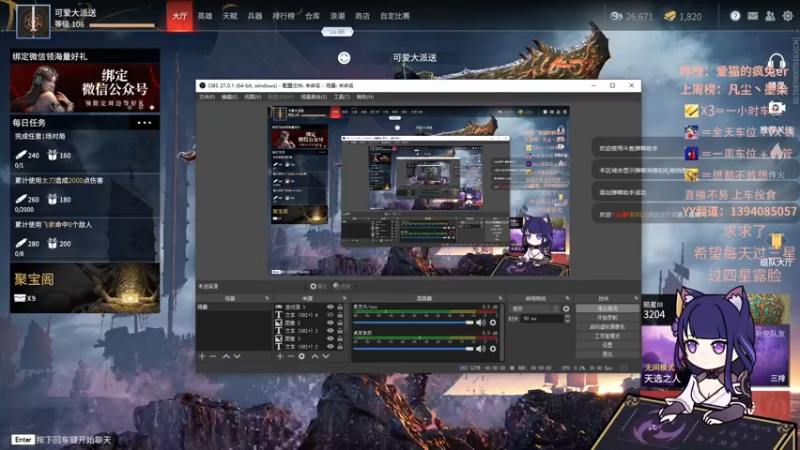
Task: Open the game settings gear in top-right corner
Action: tap(788, 16)
